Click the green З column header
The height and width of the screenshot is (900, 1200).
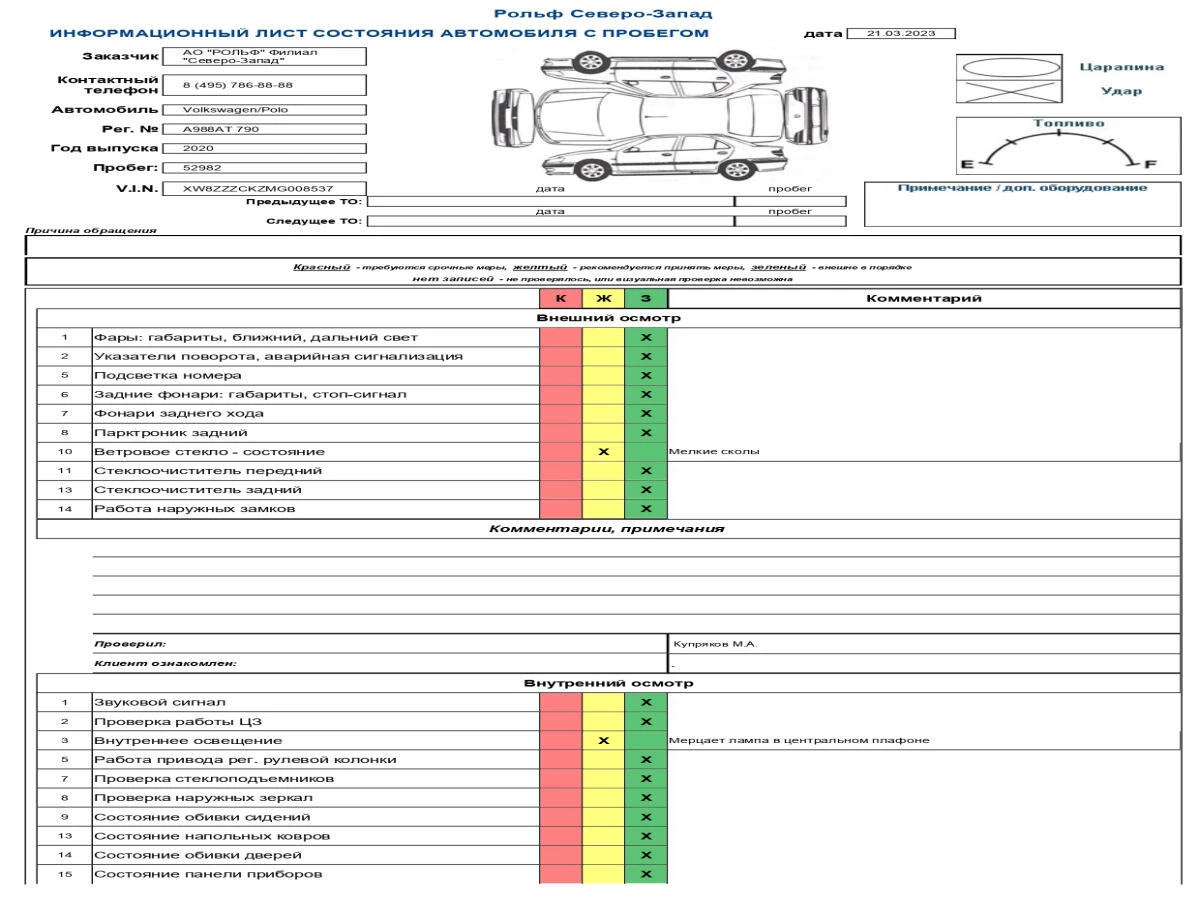coord(646,298)
